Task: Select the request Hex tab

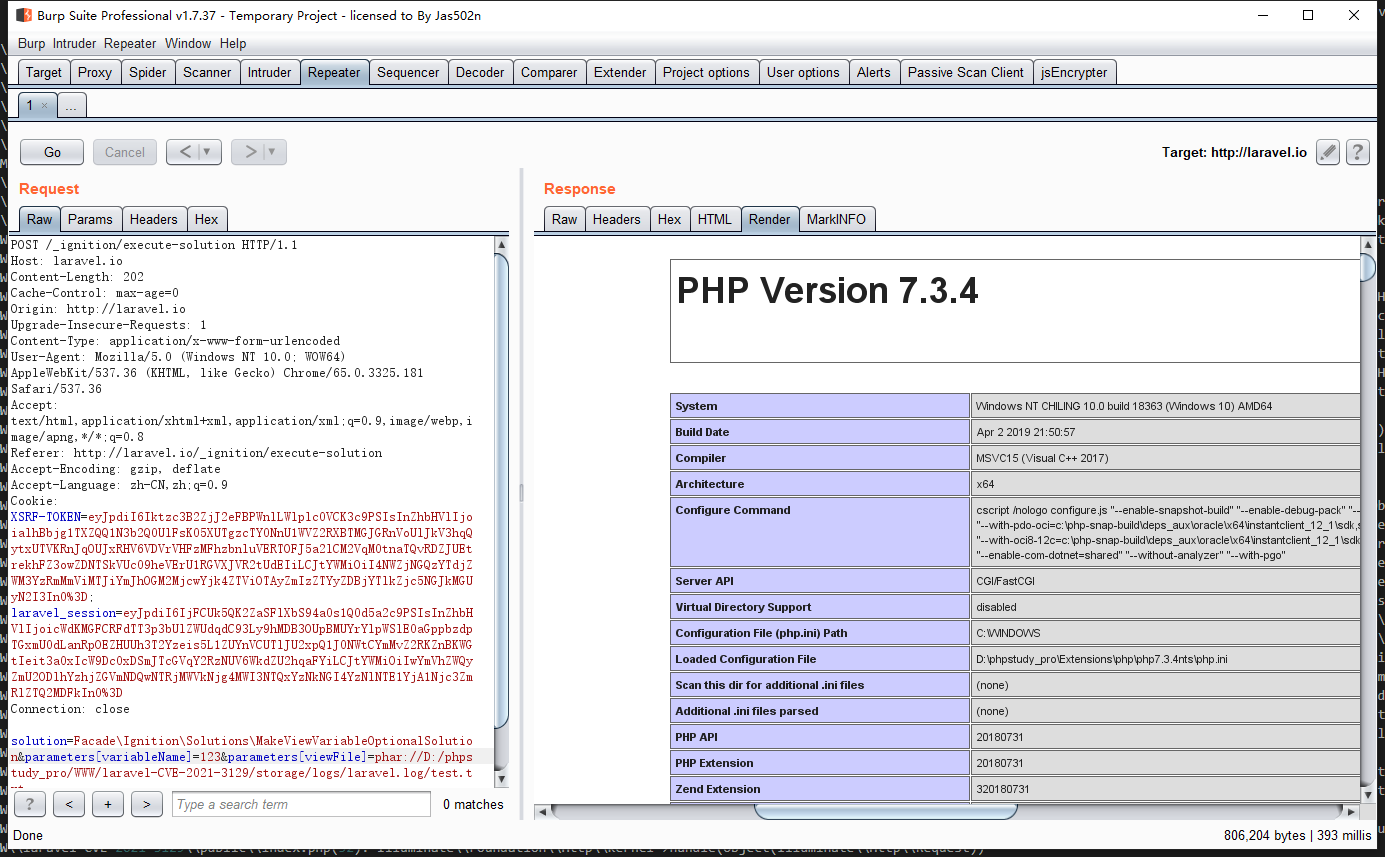Action: pos(207,219)
